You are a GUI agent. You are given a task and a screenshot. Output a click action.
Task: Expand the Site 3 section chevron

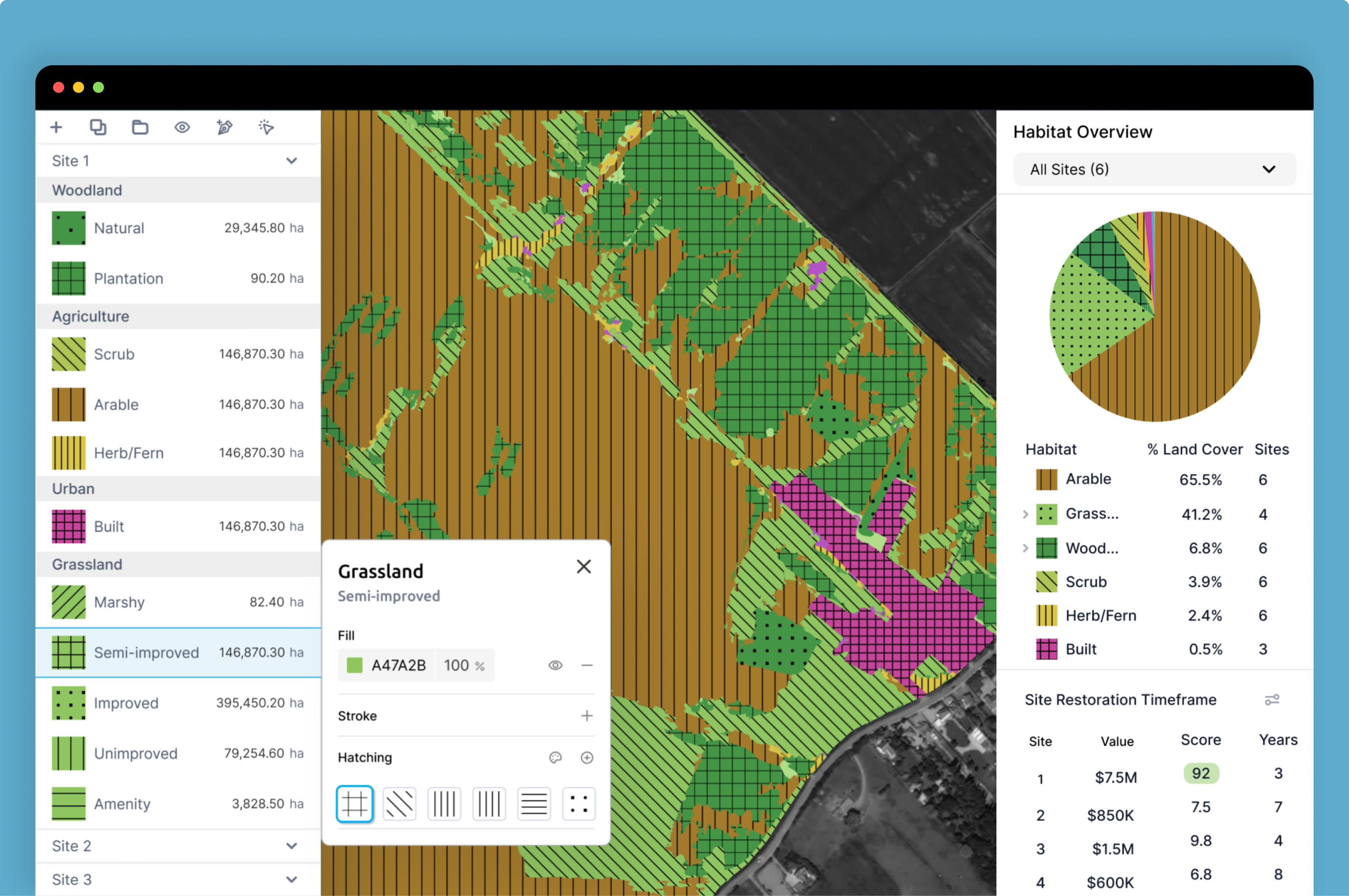point(292,879)
